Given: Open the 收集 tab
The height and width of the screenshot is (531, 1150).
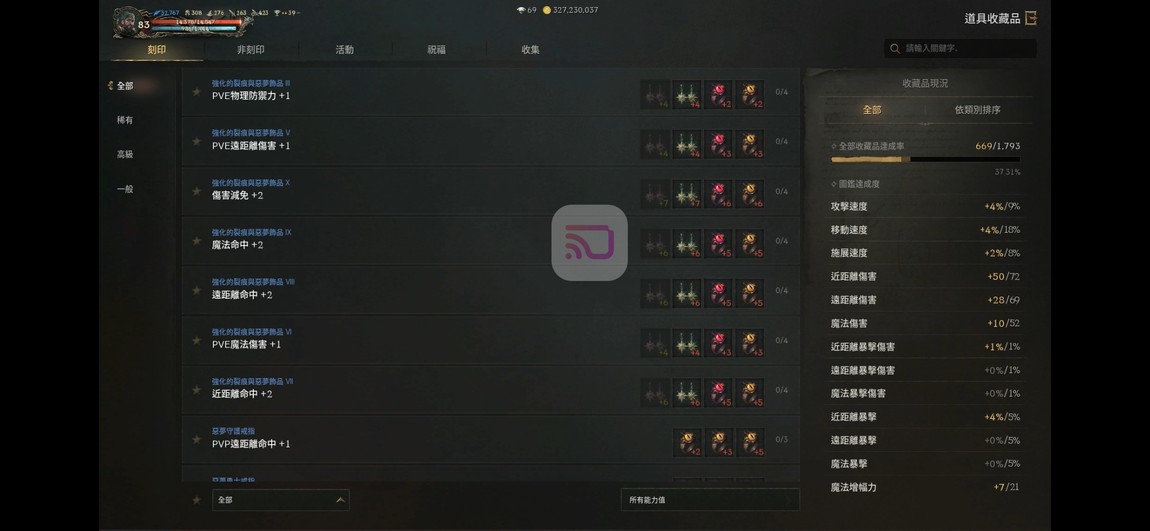Looking at the screenshot, I should 530,50.
